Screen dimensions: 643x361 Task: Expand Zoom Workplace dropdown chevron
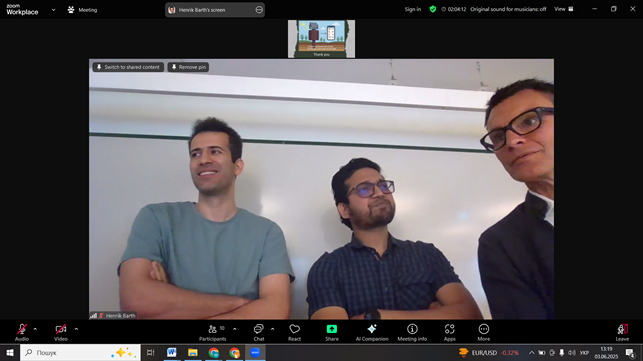pos(53,10)
